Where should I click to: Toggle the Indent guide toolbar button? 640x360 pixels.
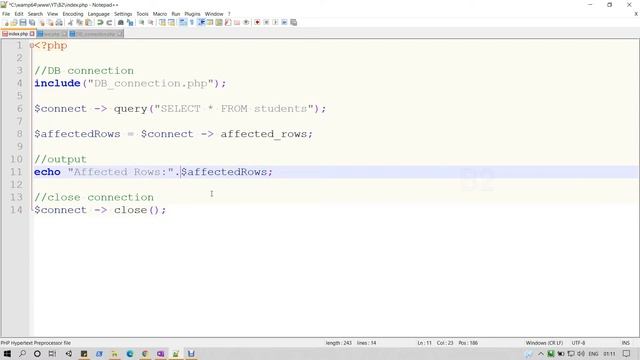(x=201, y=22)
